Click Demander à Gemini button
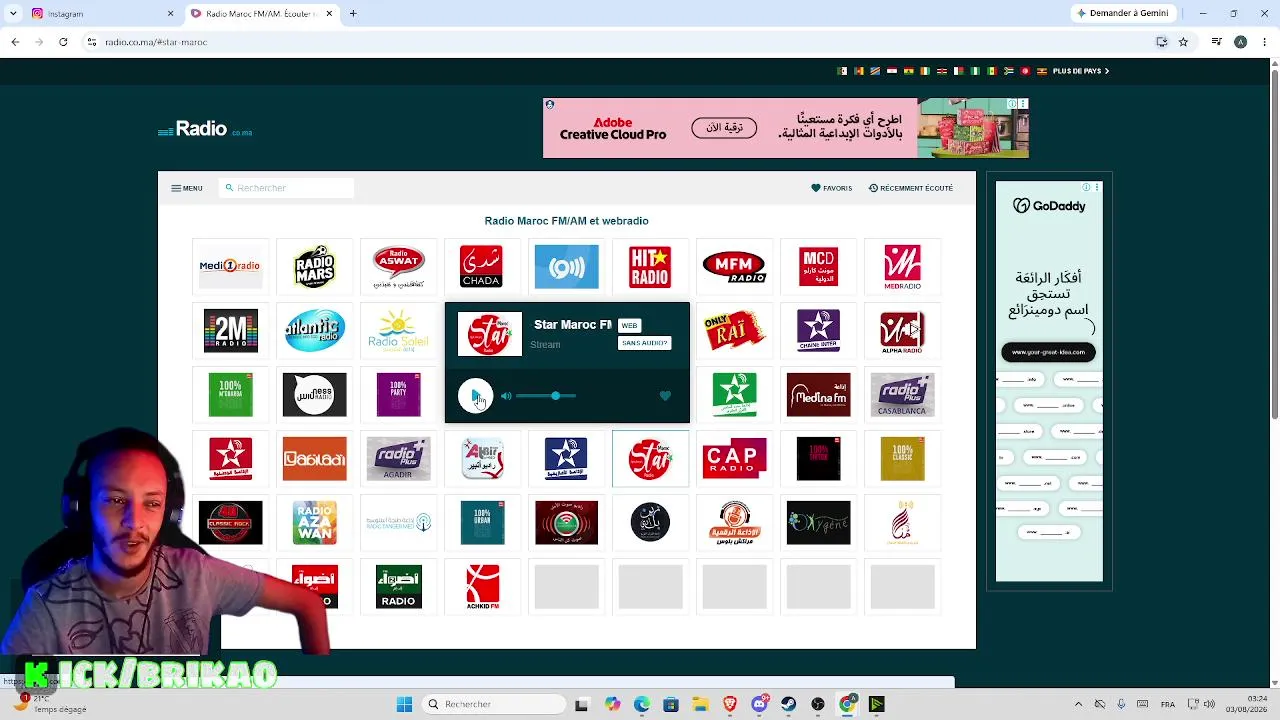 (1121, 14)
